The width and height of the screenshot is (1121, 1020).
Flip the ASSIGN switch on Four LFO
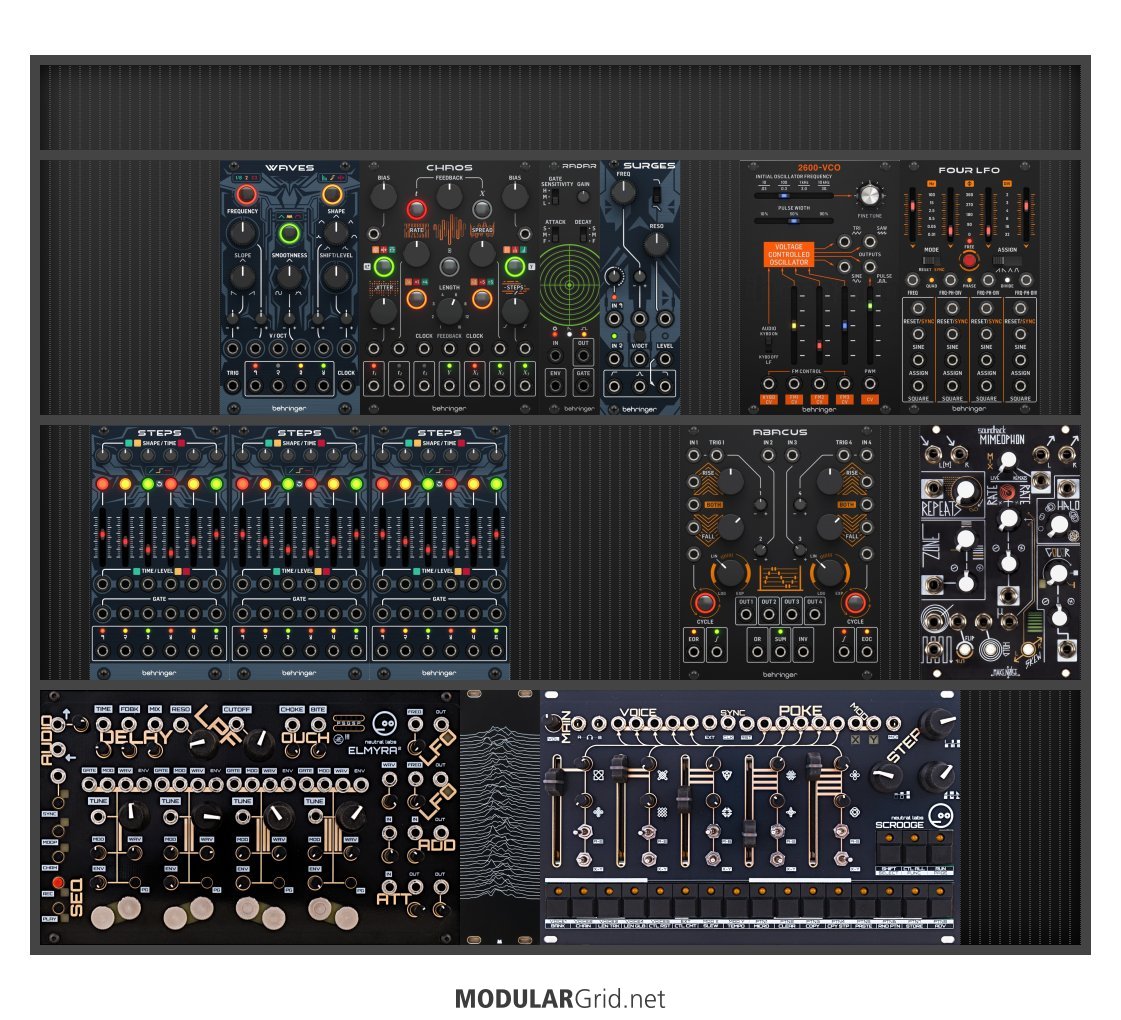click(1009, 260)
